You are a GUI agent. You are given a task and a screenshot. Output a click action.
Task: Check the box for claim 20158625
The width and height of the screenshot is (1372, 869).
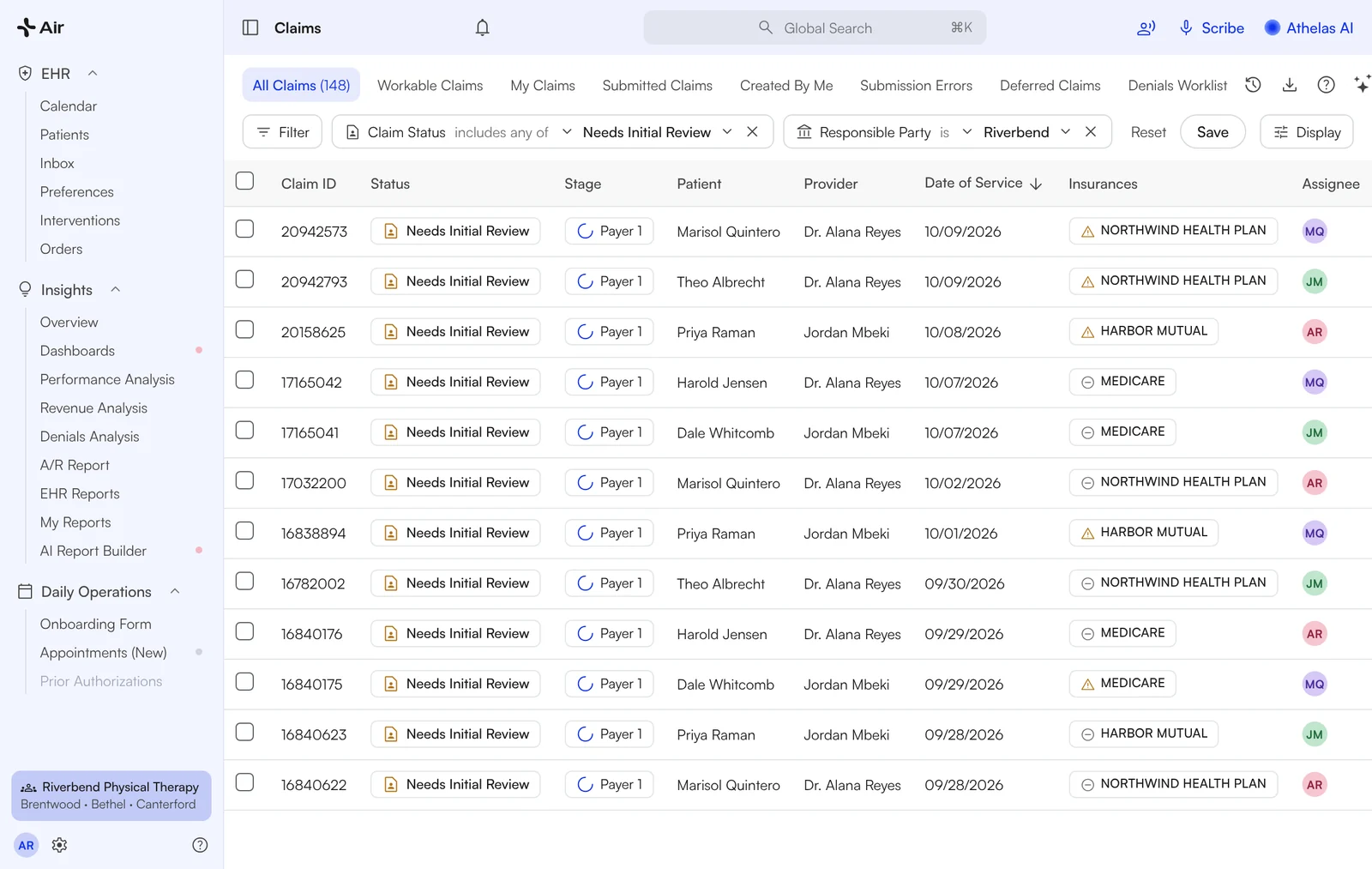click(244, 329)
